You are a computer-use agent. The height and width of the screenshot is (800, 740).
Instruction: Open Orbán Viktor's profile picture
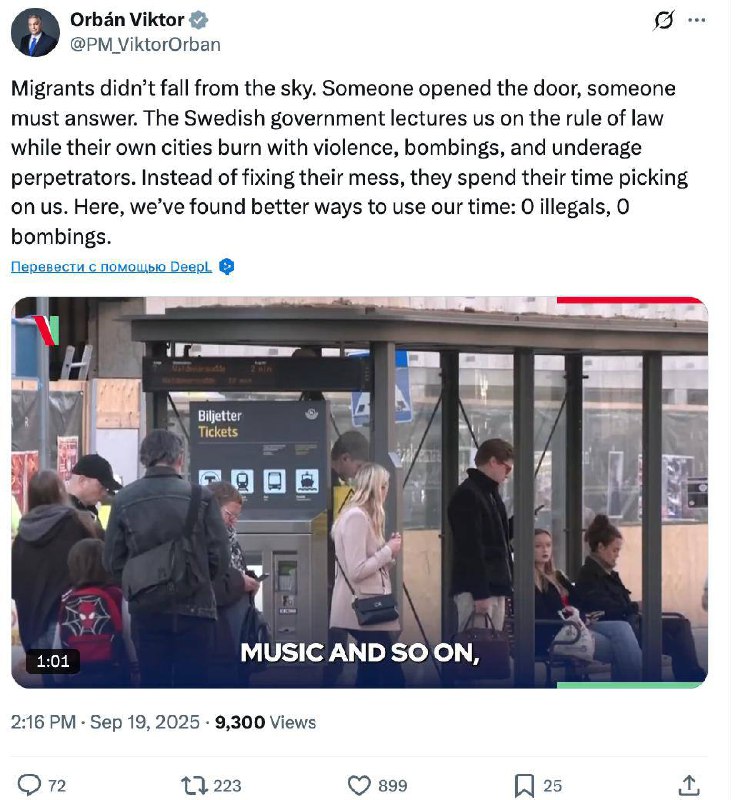click(x=35, y=32)
